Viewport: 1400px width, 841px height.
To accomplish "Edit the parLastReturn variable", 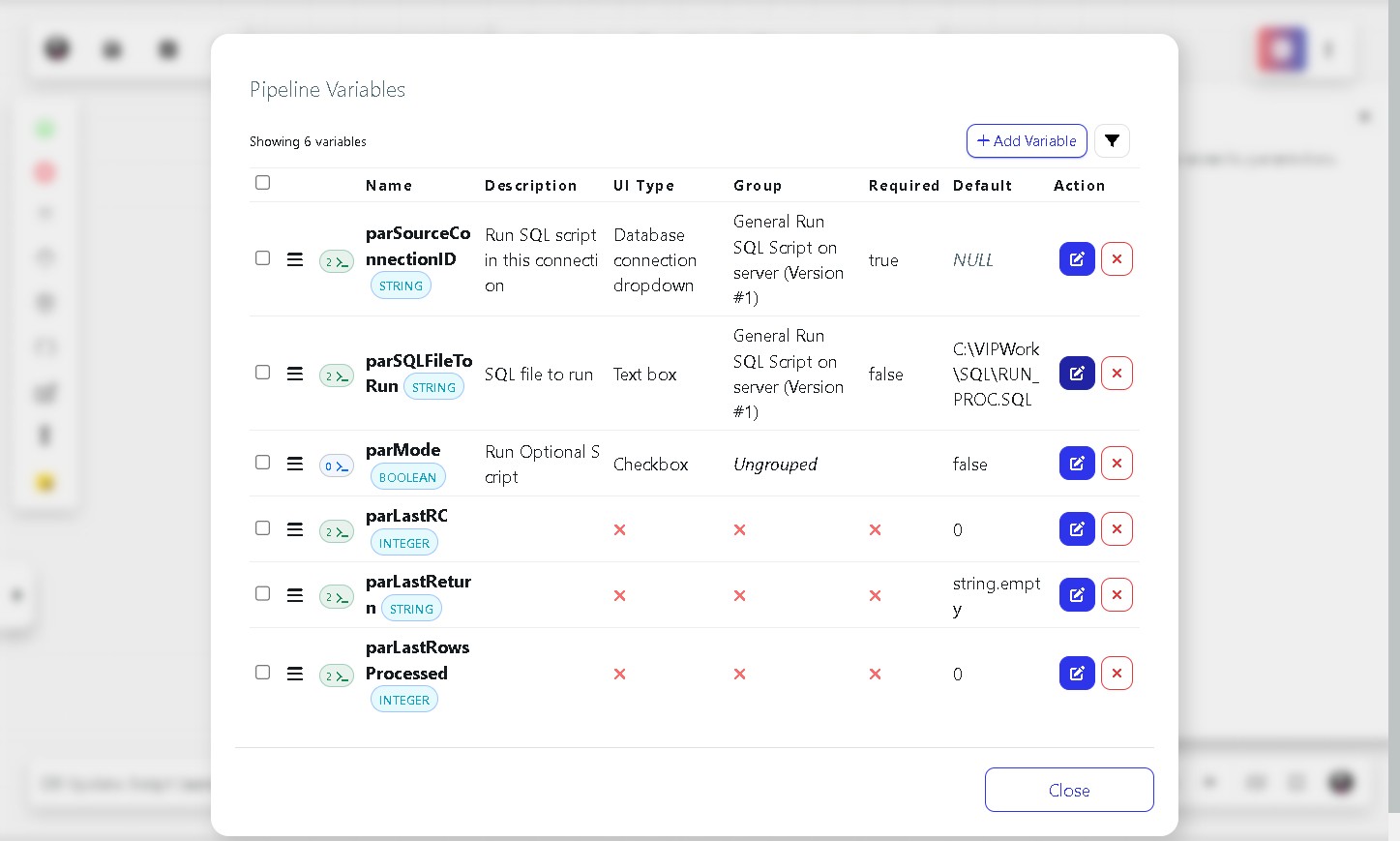I will pyautogui.click(x=1077, y=595).
